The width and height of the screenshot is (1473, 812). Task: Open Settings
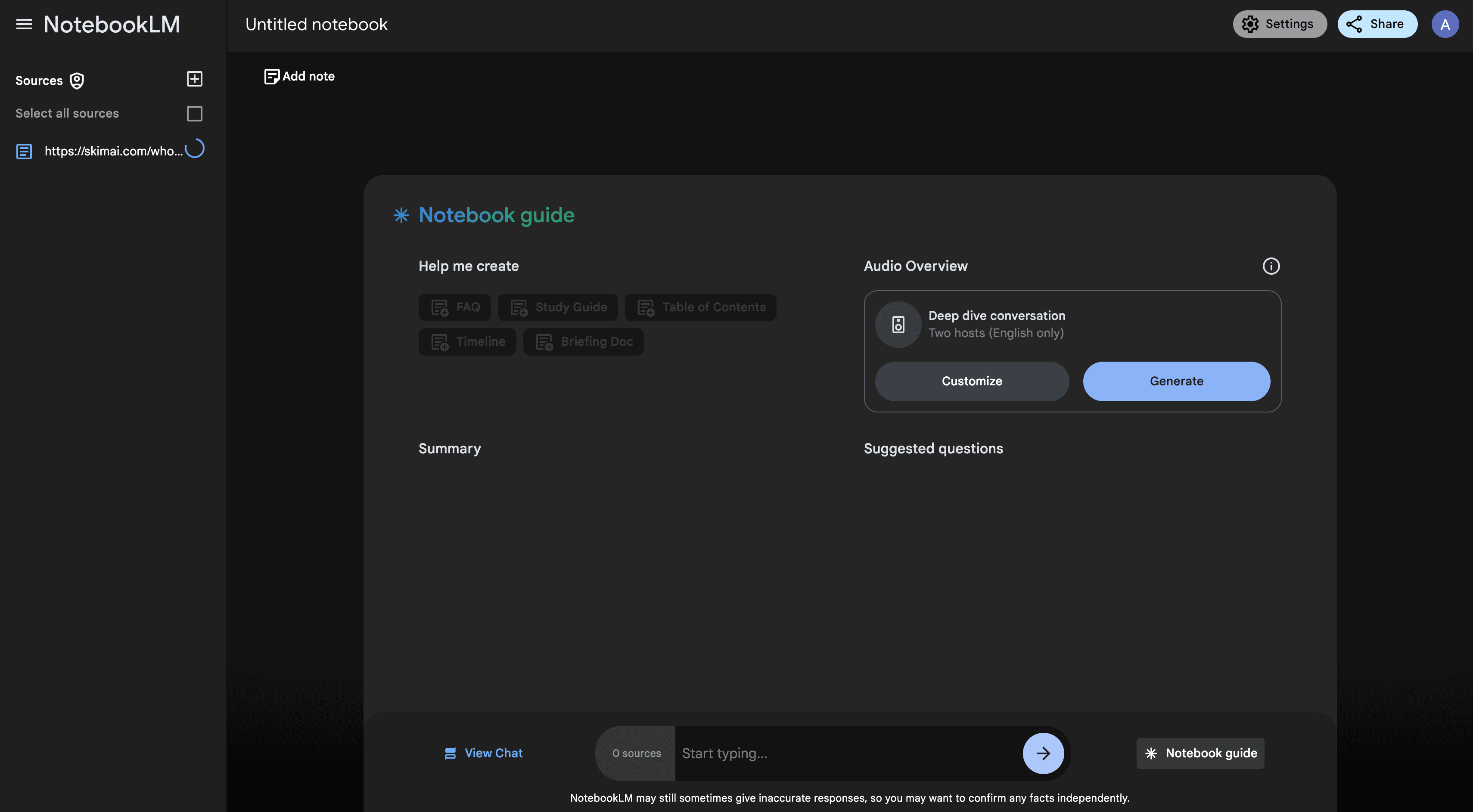tap(1279, 24)
